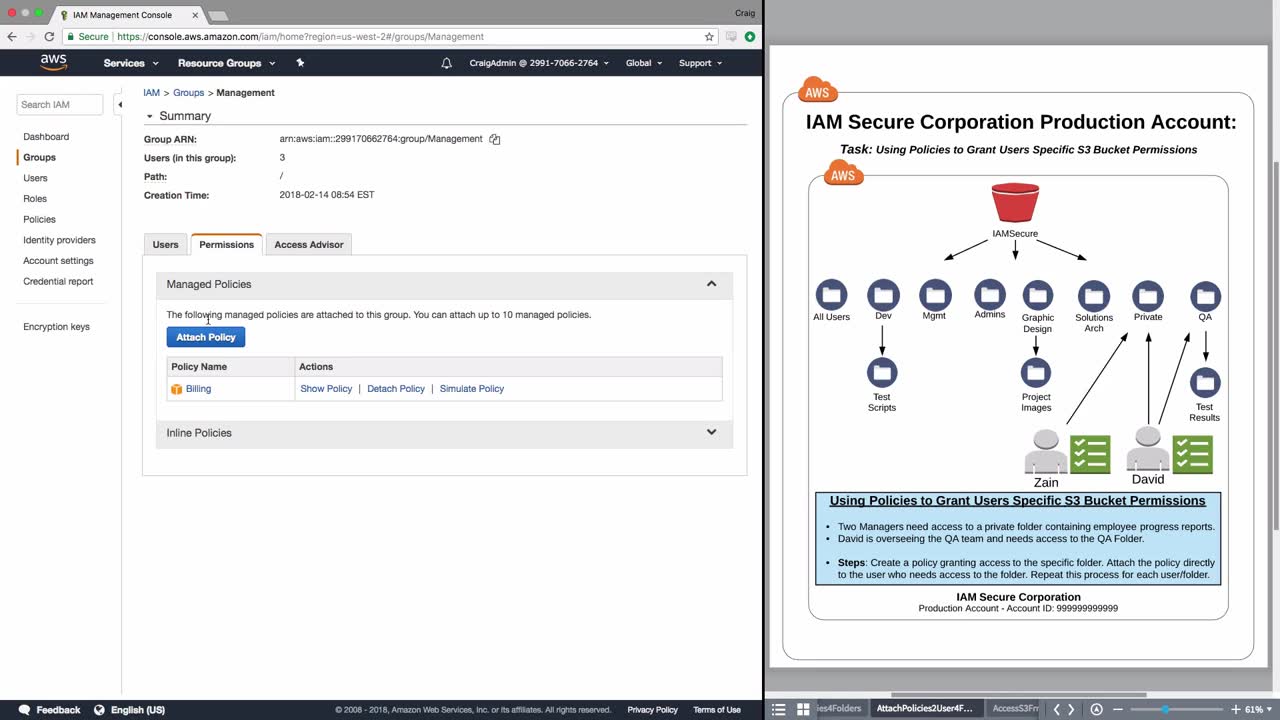Switch to the Access Advisor tab

309,245
